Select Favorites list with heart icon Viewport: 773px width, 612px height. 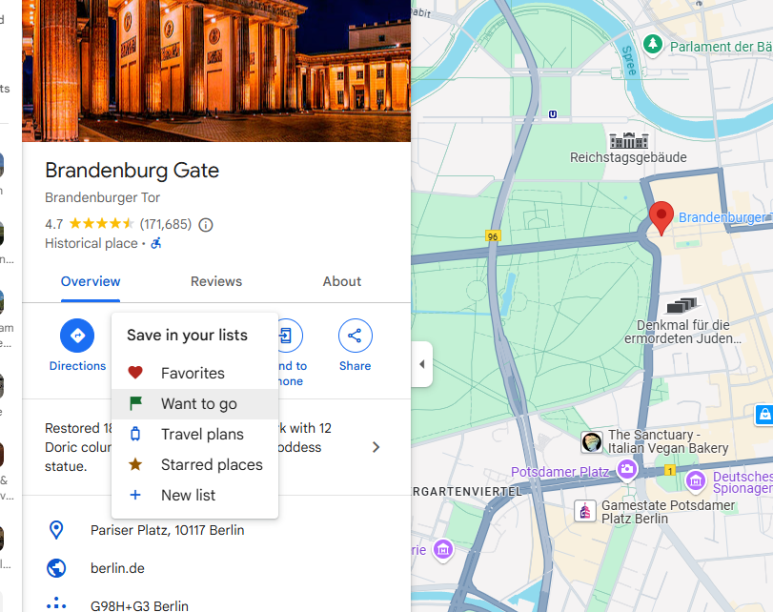(195, 373)
